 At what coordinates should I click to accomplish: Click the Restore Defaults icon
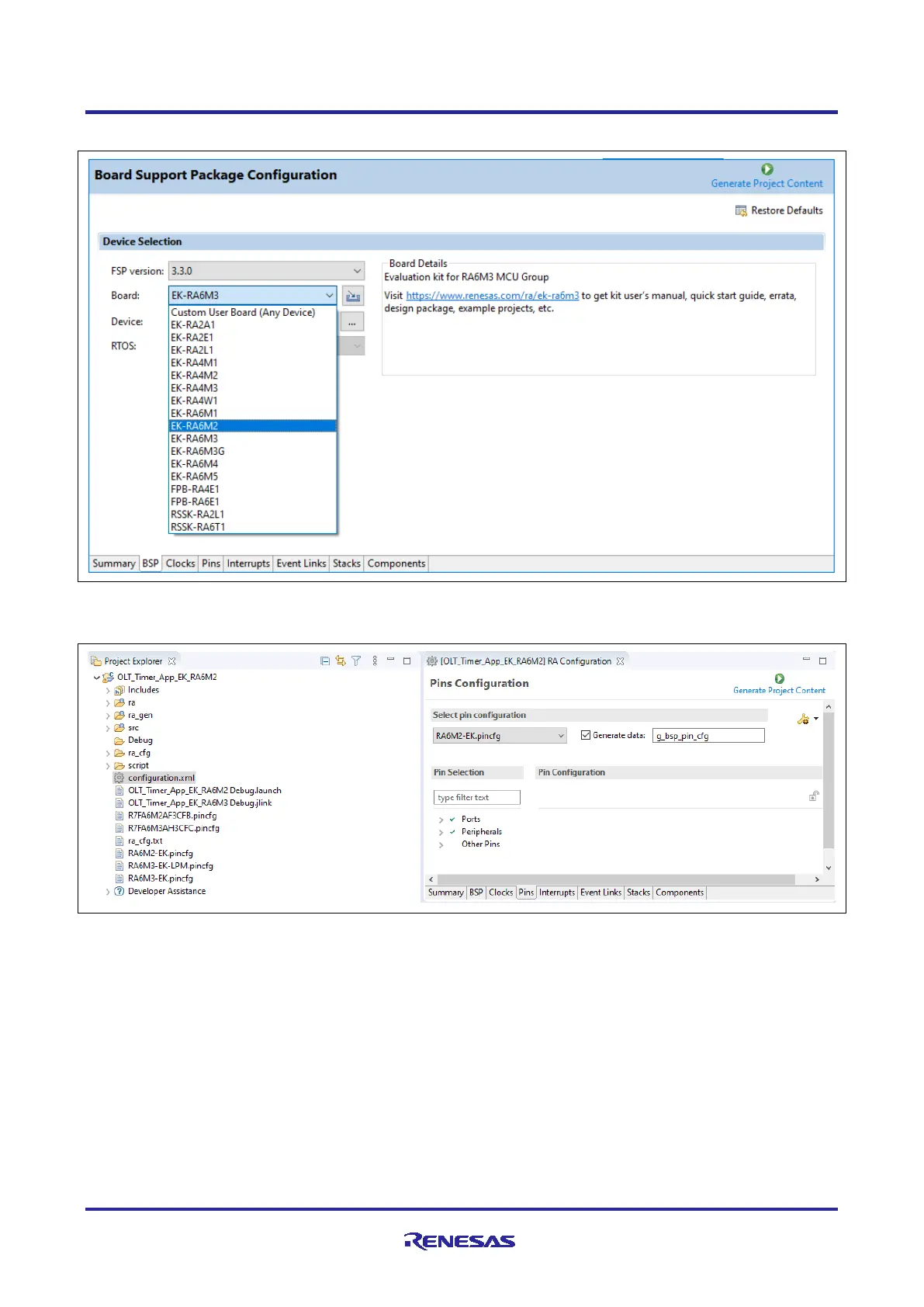tap(741, 210)
